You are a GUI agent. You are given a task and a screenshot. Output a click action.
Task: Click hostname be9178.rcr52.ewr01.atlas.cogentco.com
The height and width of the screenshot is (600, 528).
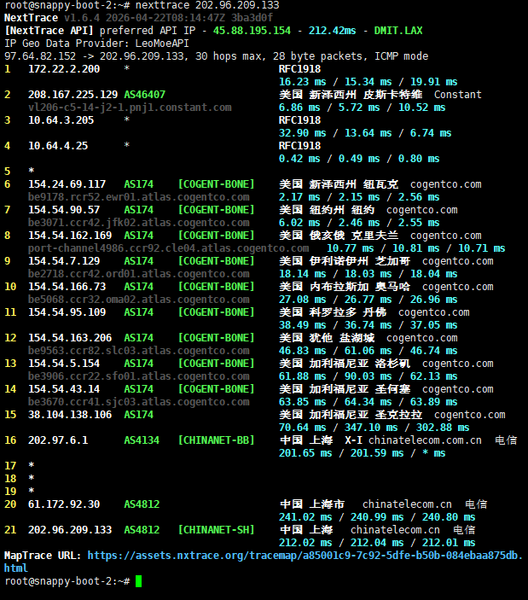click(x=139, y=197)
